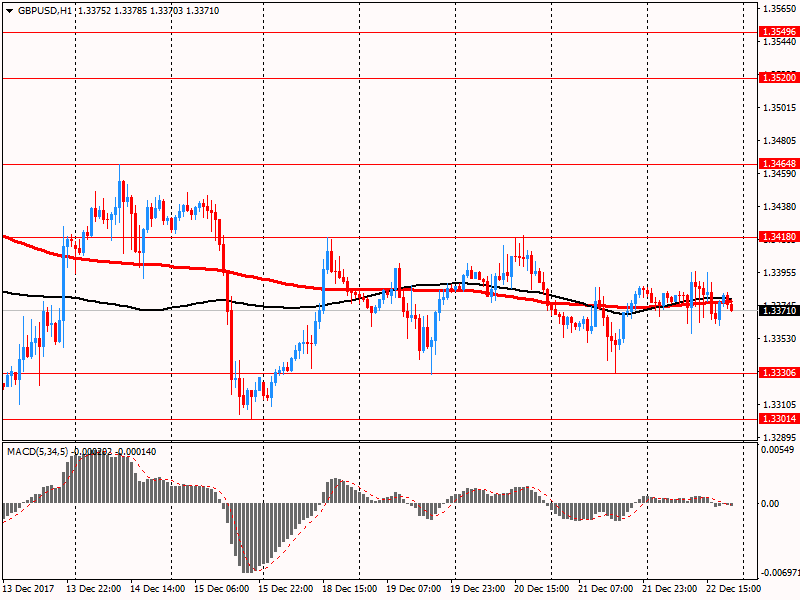
Task: Select the 22 Dec 15:00 time label
Action: tap(734, 589)
